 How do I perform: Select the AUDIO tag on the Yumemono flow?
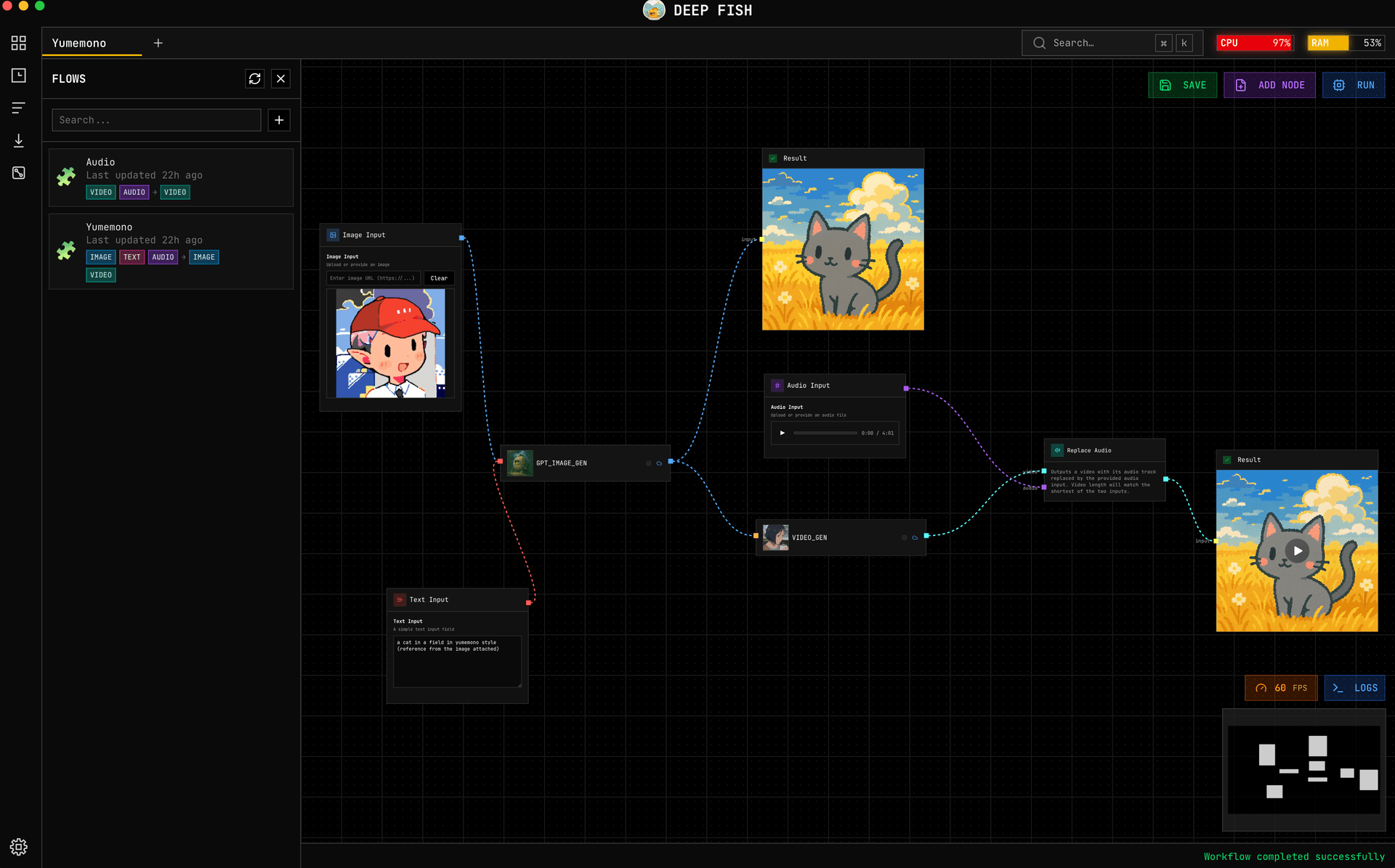tap(163, 256)
